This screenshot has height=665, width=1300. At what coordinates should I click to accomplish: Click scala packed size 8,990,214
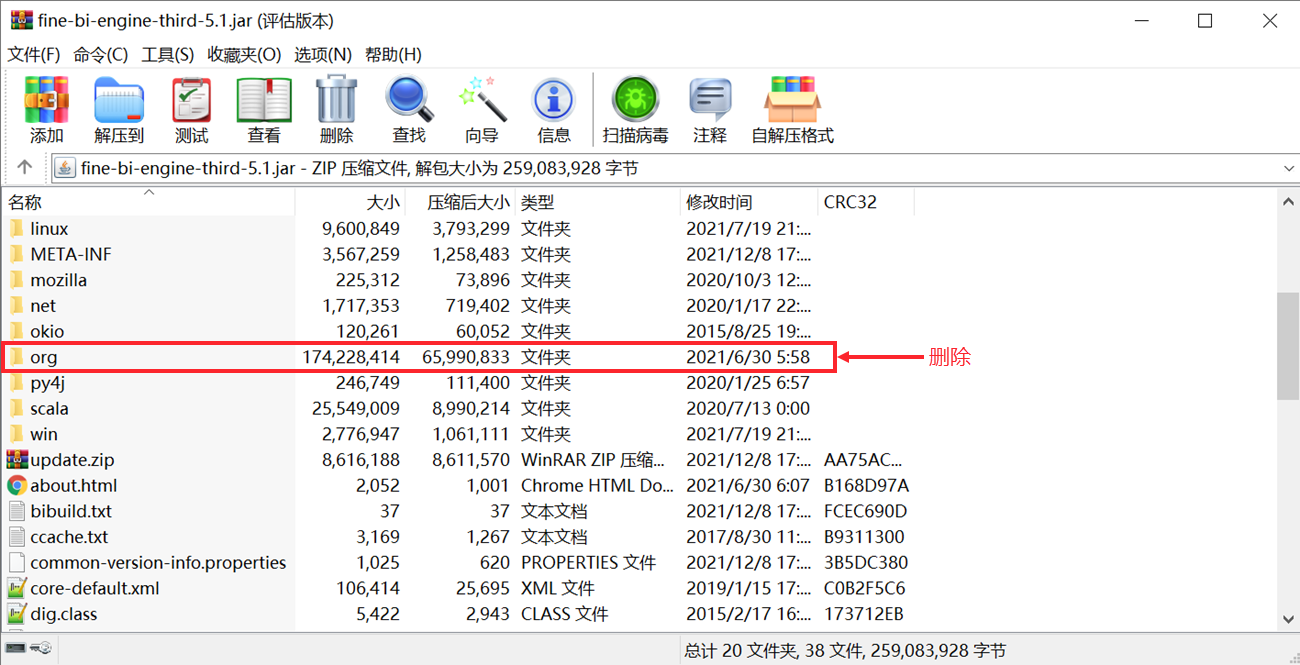pos(471,408)
